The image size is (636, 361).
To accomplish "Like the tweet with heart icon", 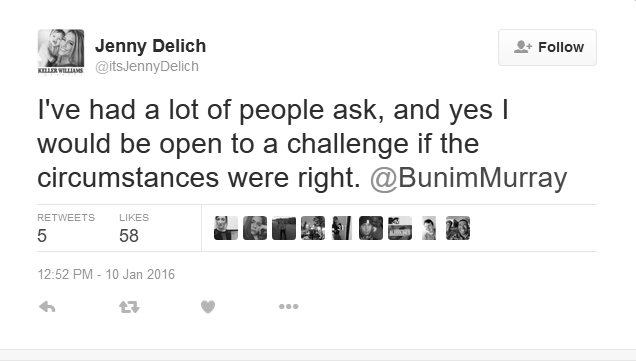I will pos(208,307).
